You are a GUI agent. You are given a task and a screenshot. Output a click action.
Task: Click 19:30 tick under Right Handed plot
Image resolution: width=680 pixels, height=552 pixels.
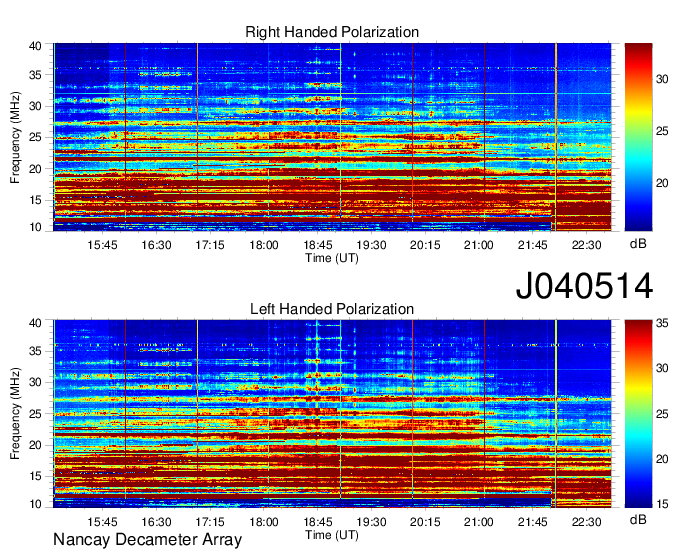click(x=371, y=245)
